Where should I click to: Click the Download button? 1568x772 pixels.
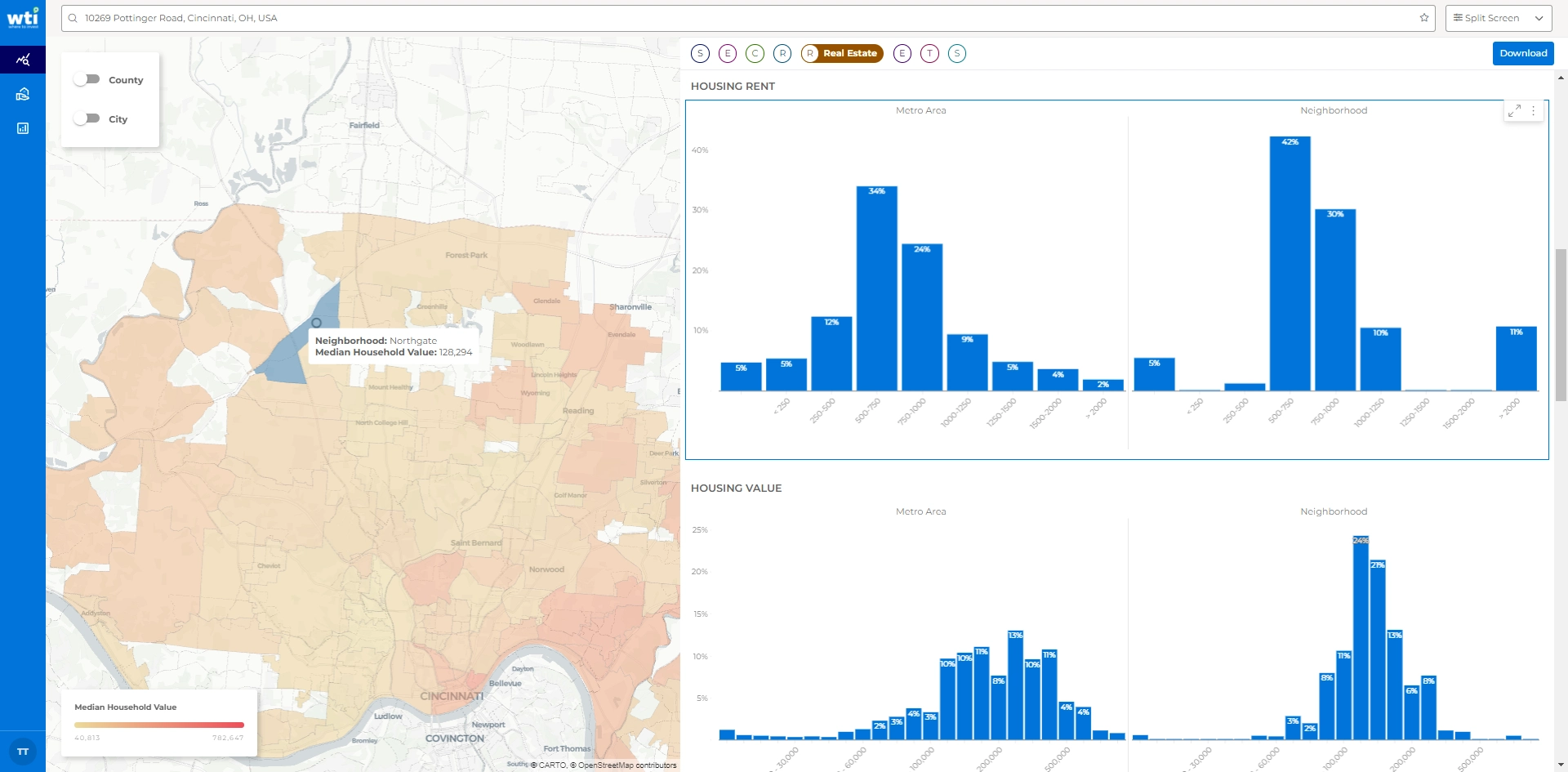click(x=1522, y=53)
